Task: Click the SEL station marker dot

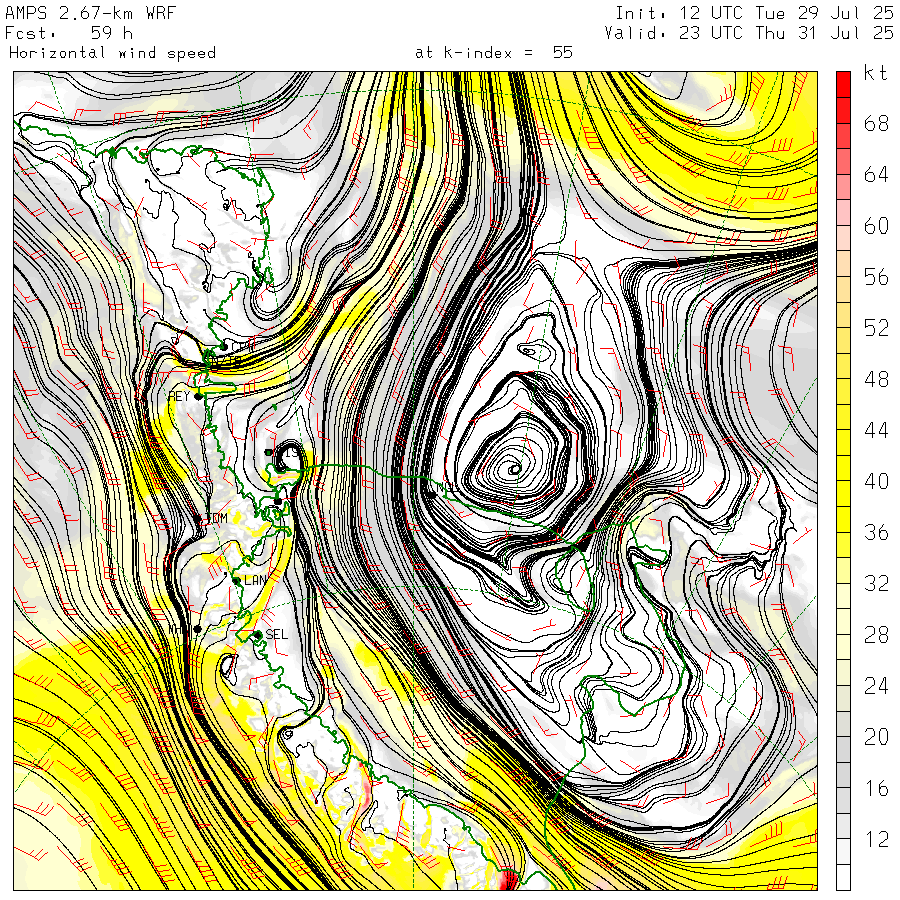Action: point(258,634)
